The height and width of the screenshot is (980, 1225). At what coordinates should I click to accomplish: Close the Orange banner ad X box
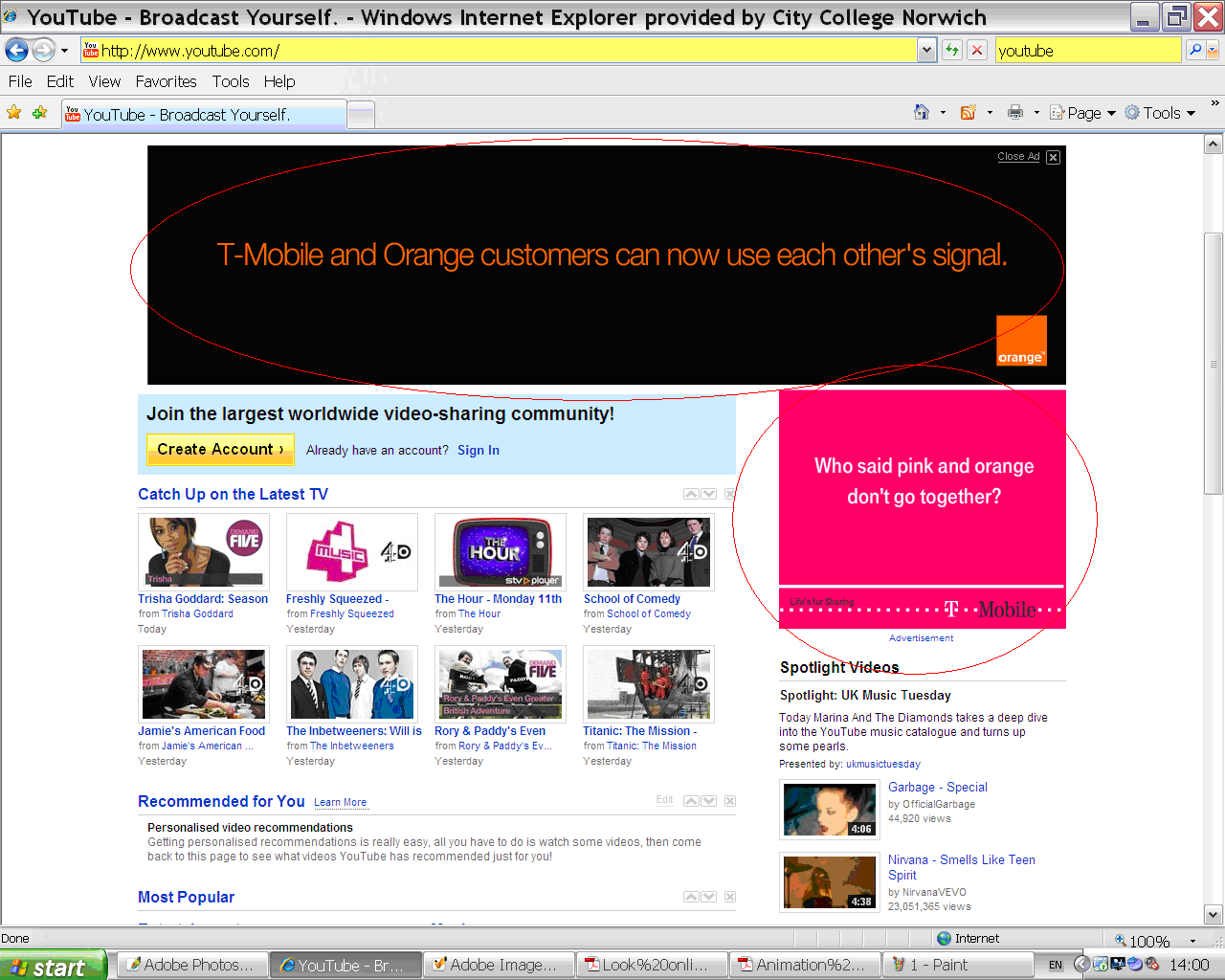pyautogui.click(x=1053, y=157)
